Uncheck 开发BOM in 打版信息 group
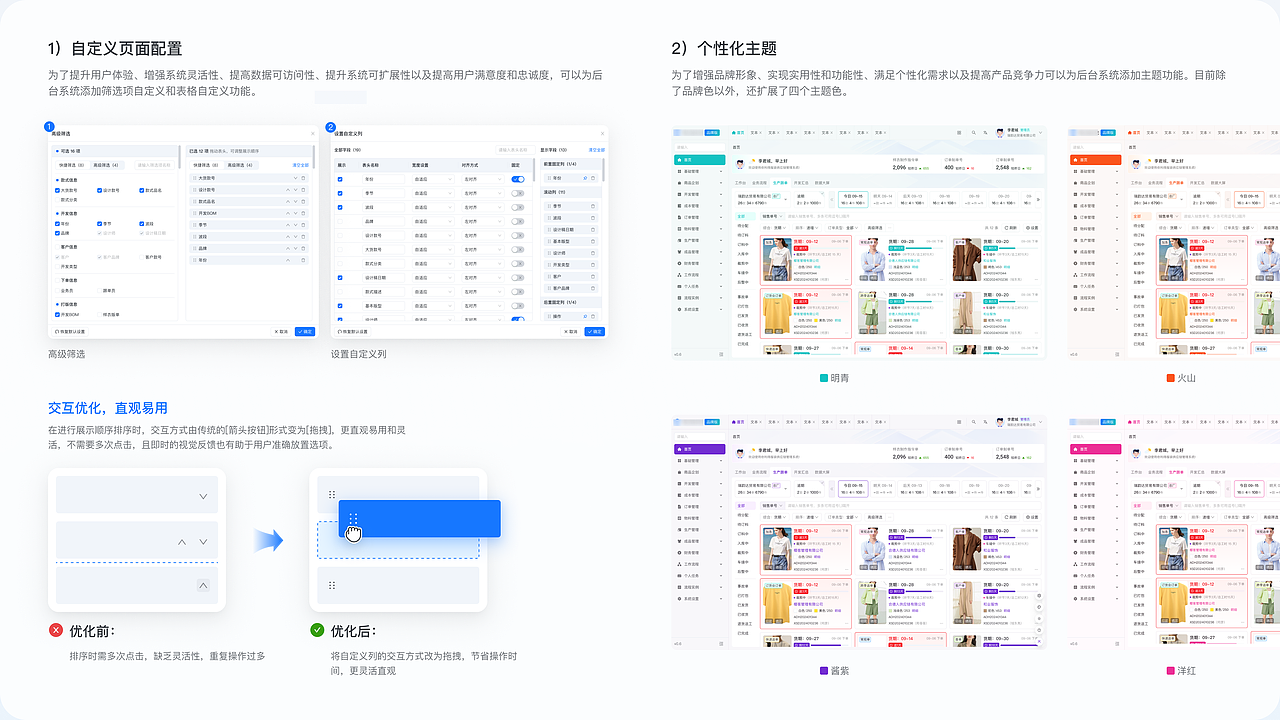 [x=57, y=314]
